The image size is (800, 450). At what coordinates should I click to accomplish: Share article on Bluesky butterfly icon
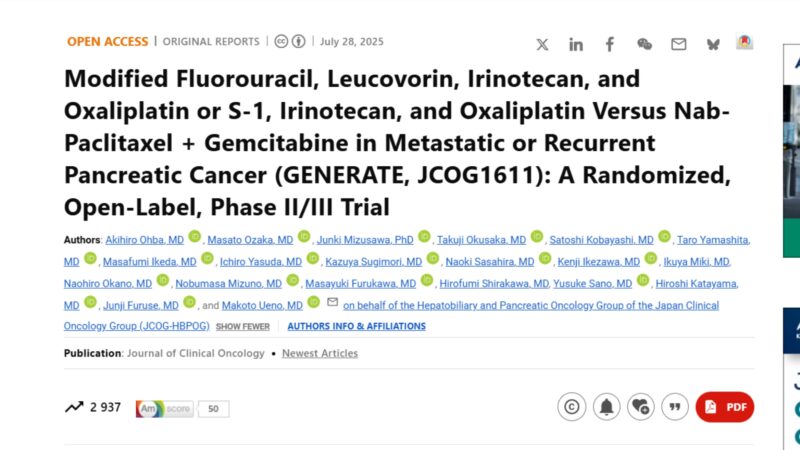(x=713, y=45)
